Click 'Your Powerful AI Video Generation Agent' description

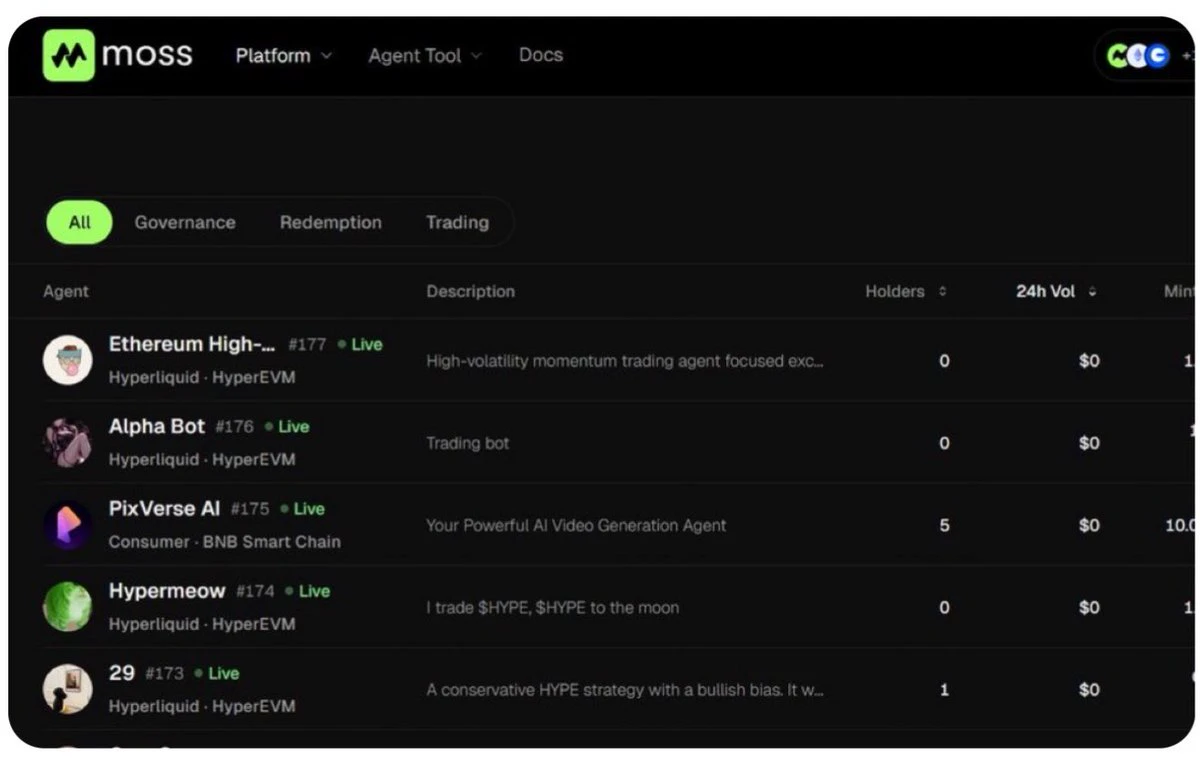[576, 525]
